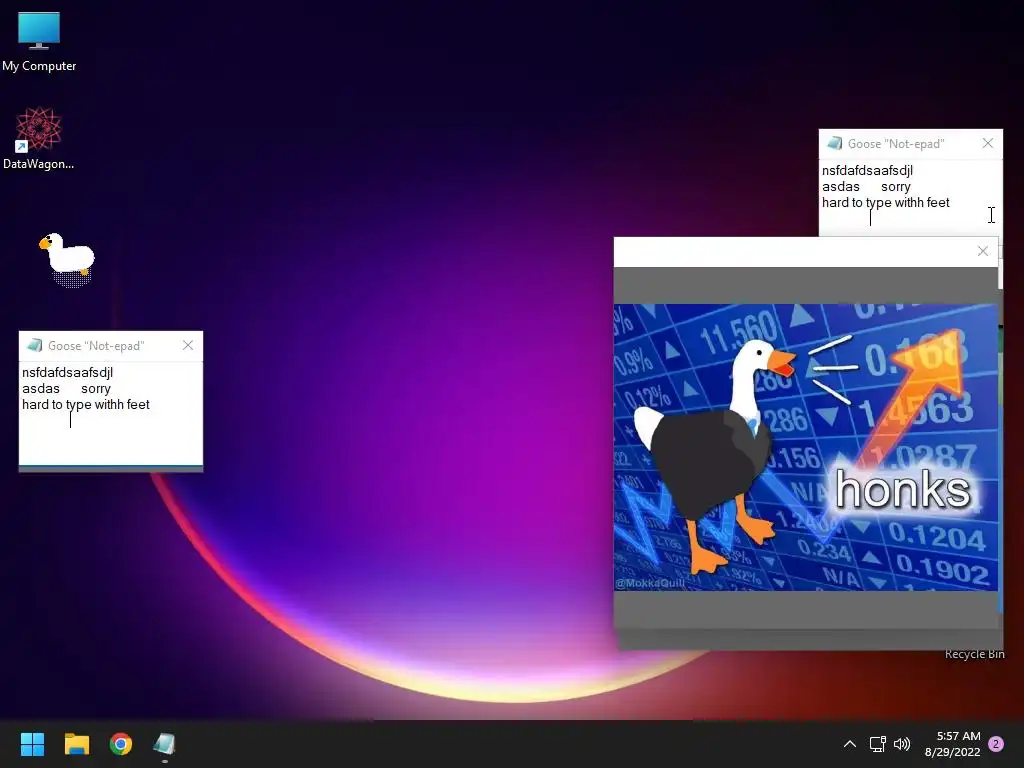Click inside the upper-right Goose Not-epad text area
The width and height of the screenshot is (1024, 768).
910,198
